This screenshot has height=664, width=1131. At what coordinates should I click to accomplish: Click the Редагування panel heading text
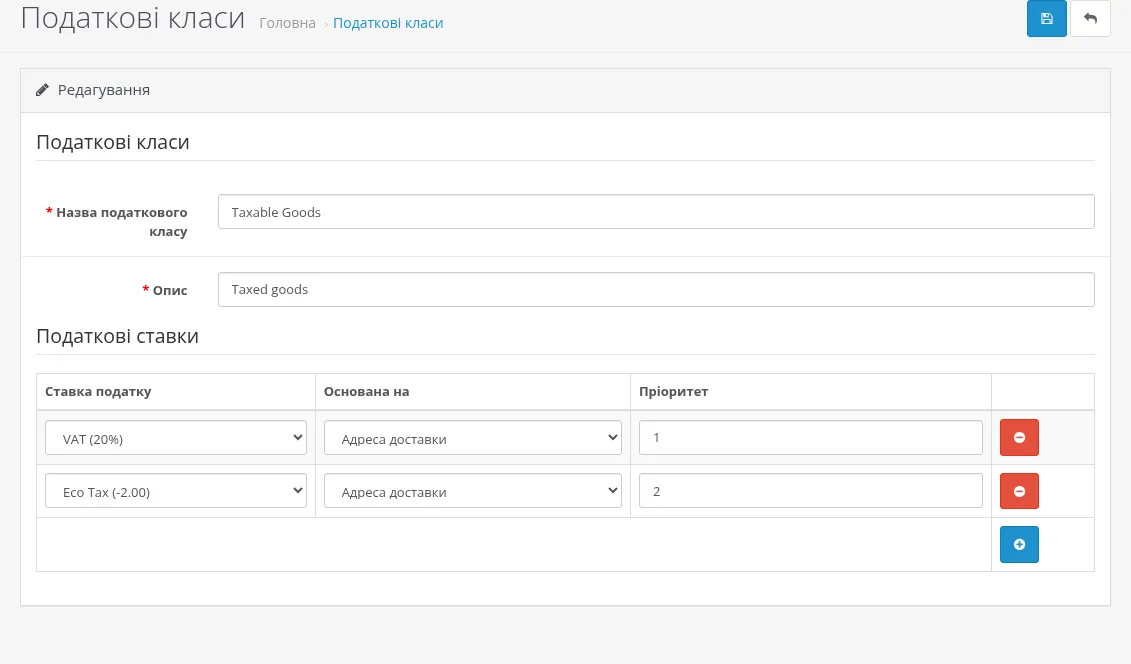[x=104, y=90]
